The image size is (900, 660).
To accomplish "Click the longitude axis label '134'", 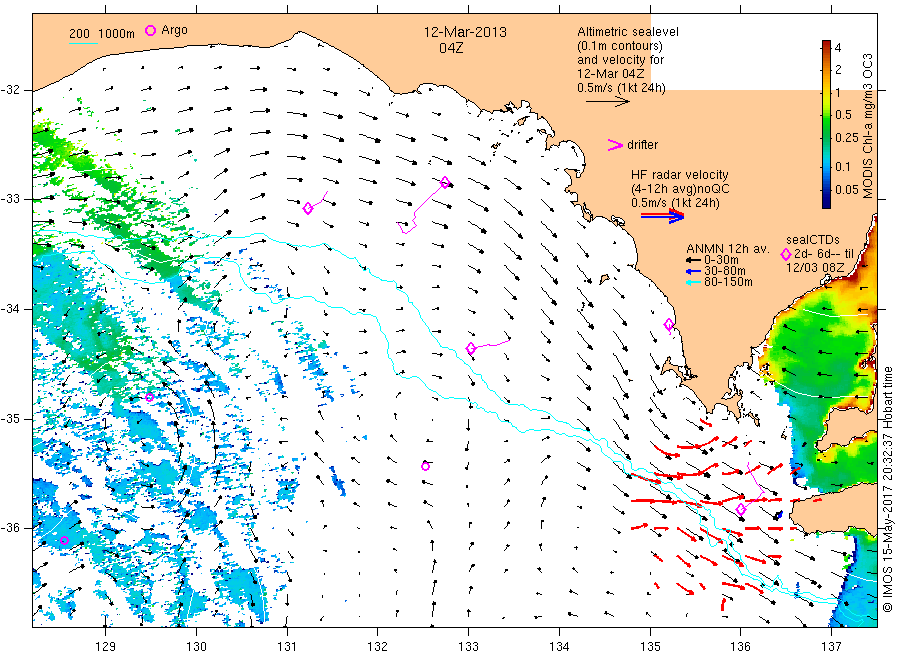I will coord(559,647).
